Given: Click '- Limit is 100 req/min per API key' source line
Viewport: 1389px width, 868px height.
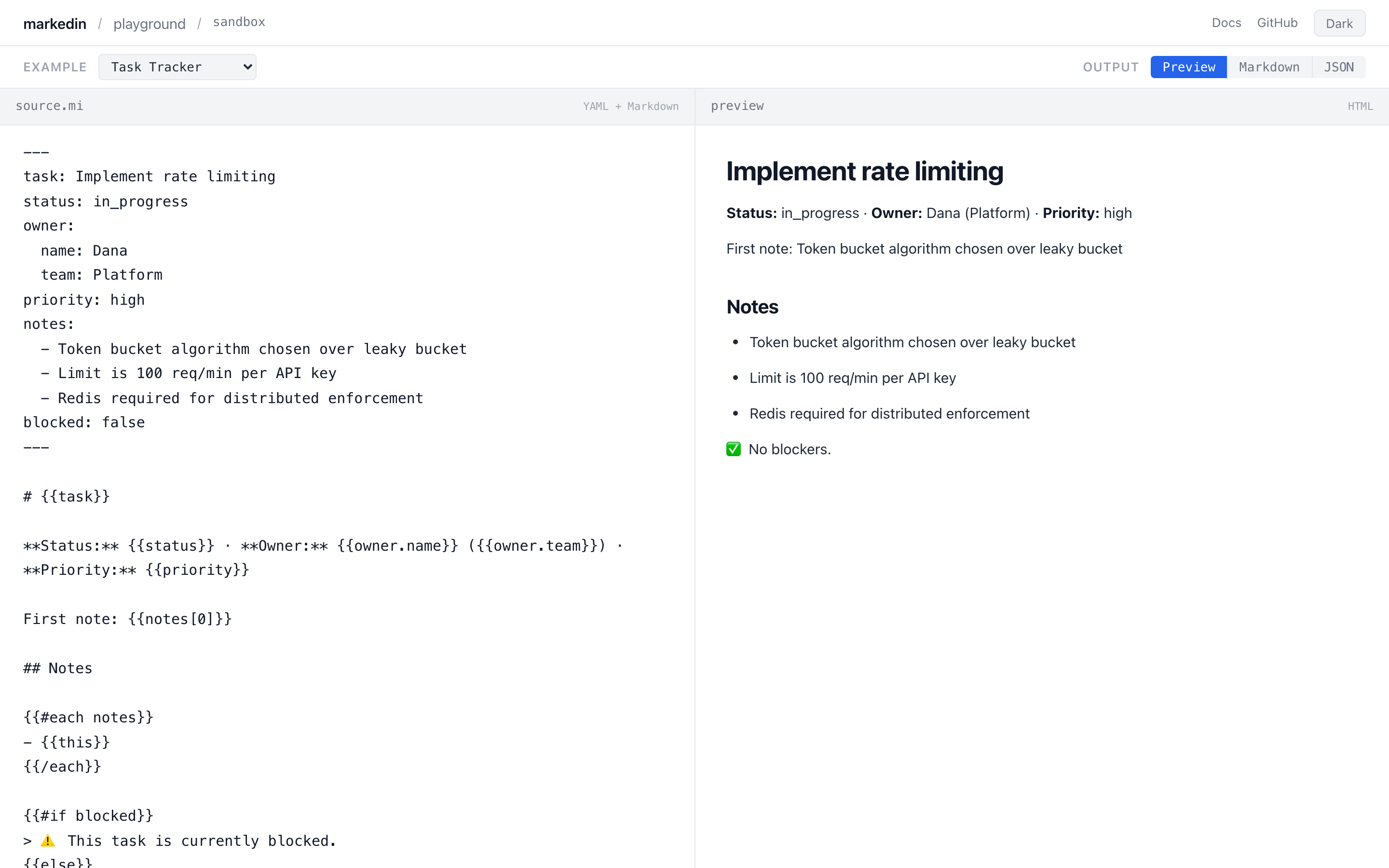Looking at the screenshot, I should (188, 373).
